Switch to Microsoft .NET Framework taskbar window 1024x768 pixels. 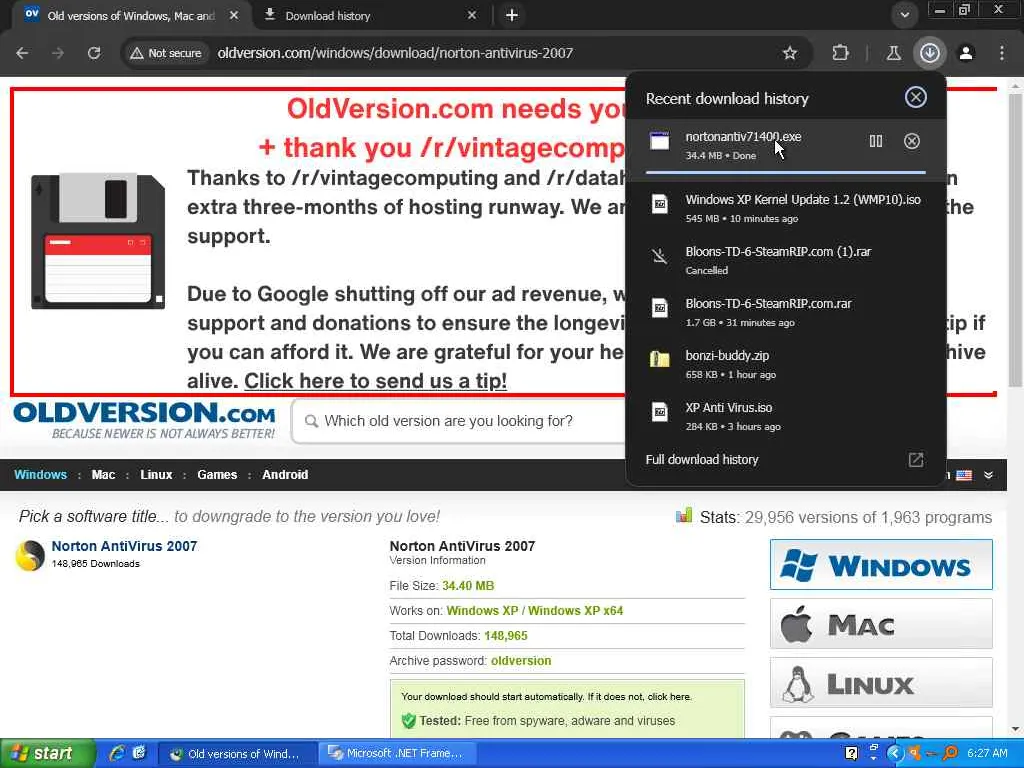tap(397, 753)
